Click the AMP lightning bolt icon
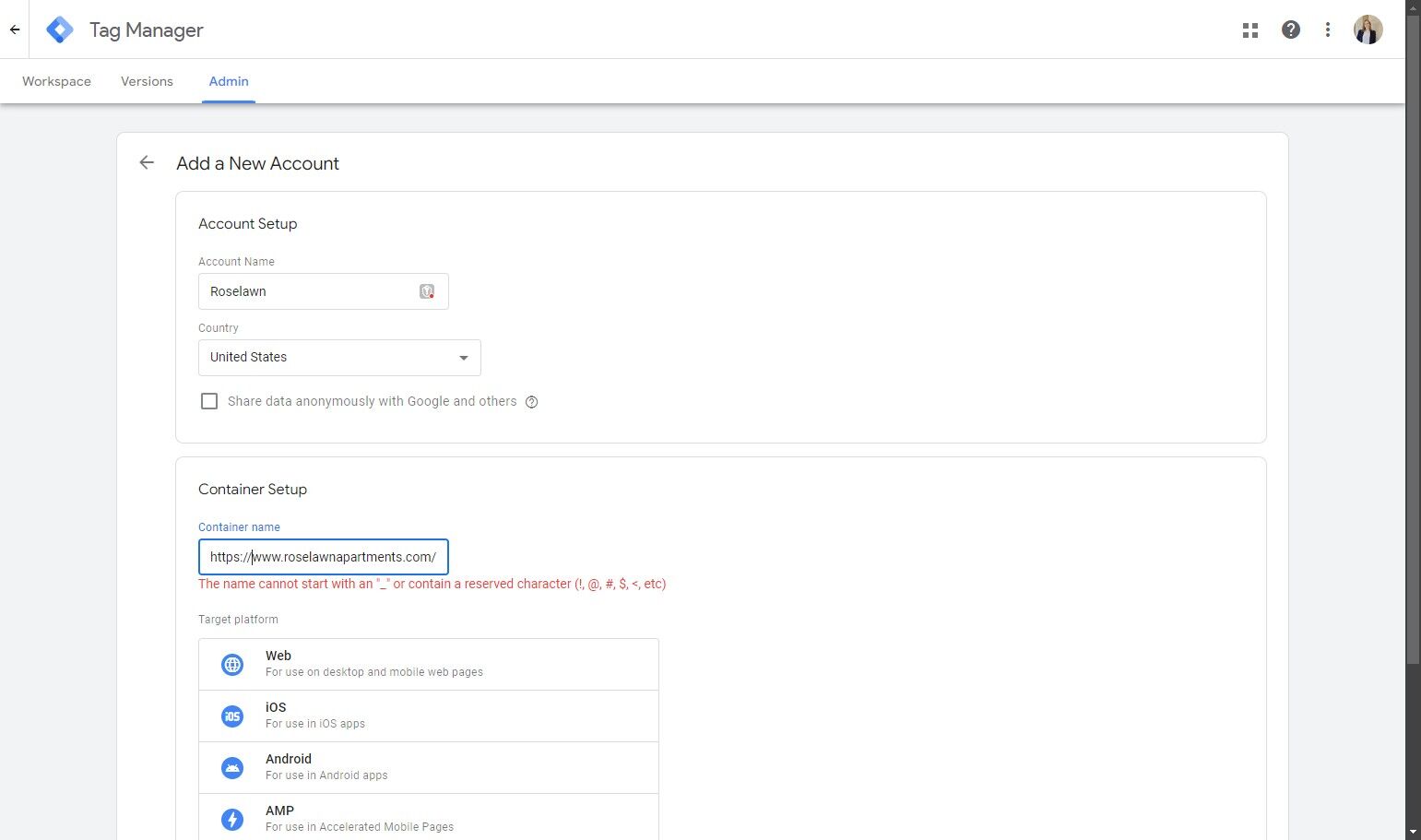Image resolution: width=1421 pixels, height=840 pixels. point(232,819)
